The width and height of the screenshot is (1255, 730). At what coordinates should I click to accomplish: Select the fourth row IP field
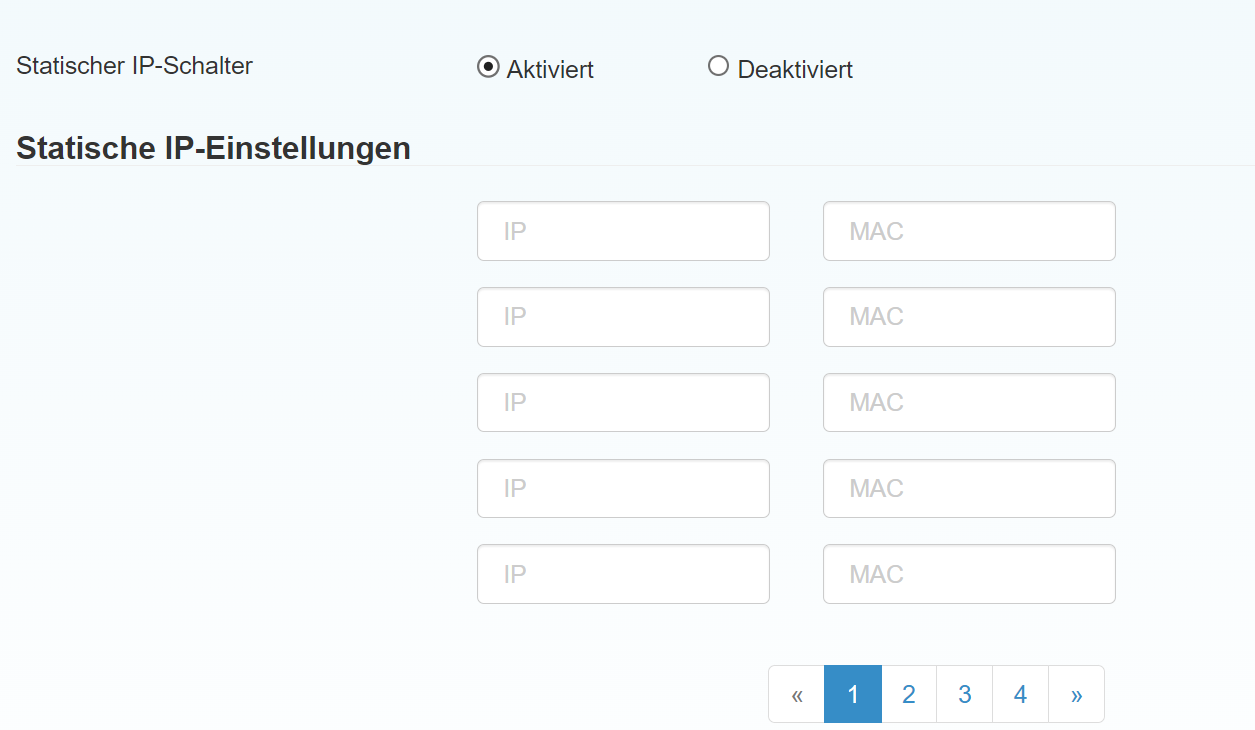coord(623,489)
